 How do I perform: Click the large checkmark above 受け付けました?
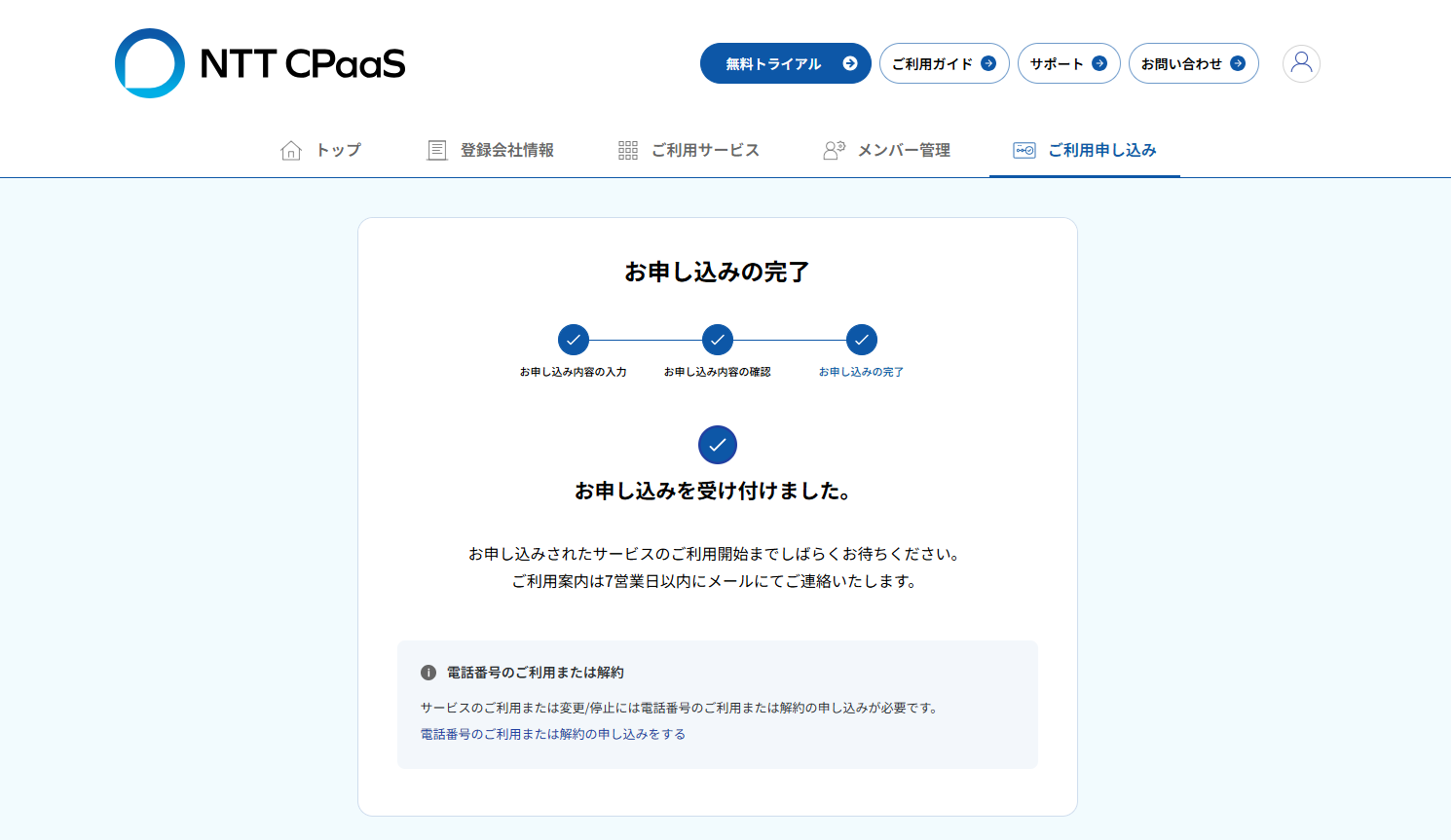pos(718,445)
